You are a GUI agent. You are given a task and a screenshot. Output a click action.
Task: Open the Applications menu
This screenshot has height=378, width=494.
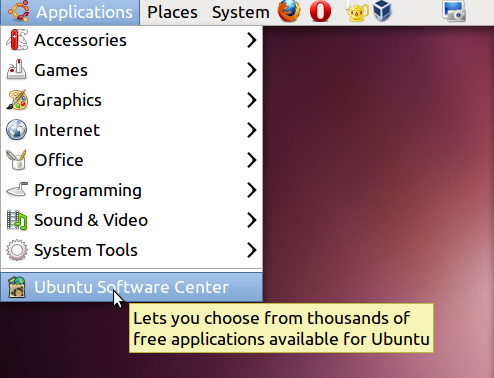tap(70, 12)
